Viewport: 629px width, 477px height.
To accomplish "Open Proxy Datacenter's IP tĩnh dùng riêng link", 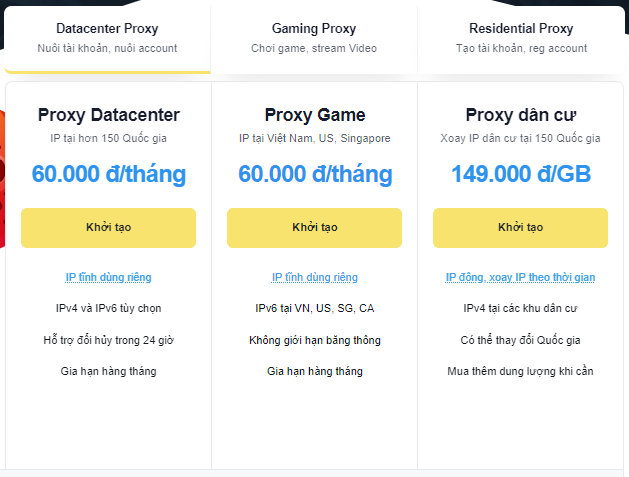I will (108, 277).
